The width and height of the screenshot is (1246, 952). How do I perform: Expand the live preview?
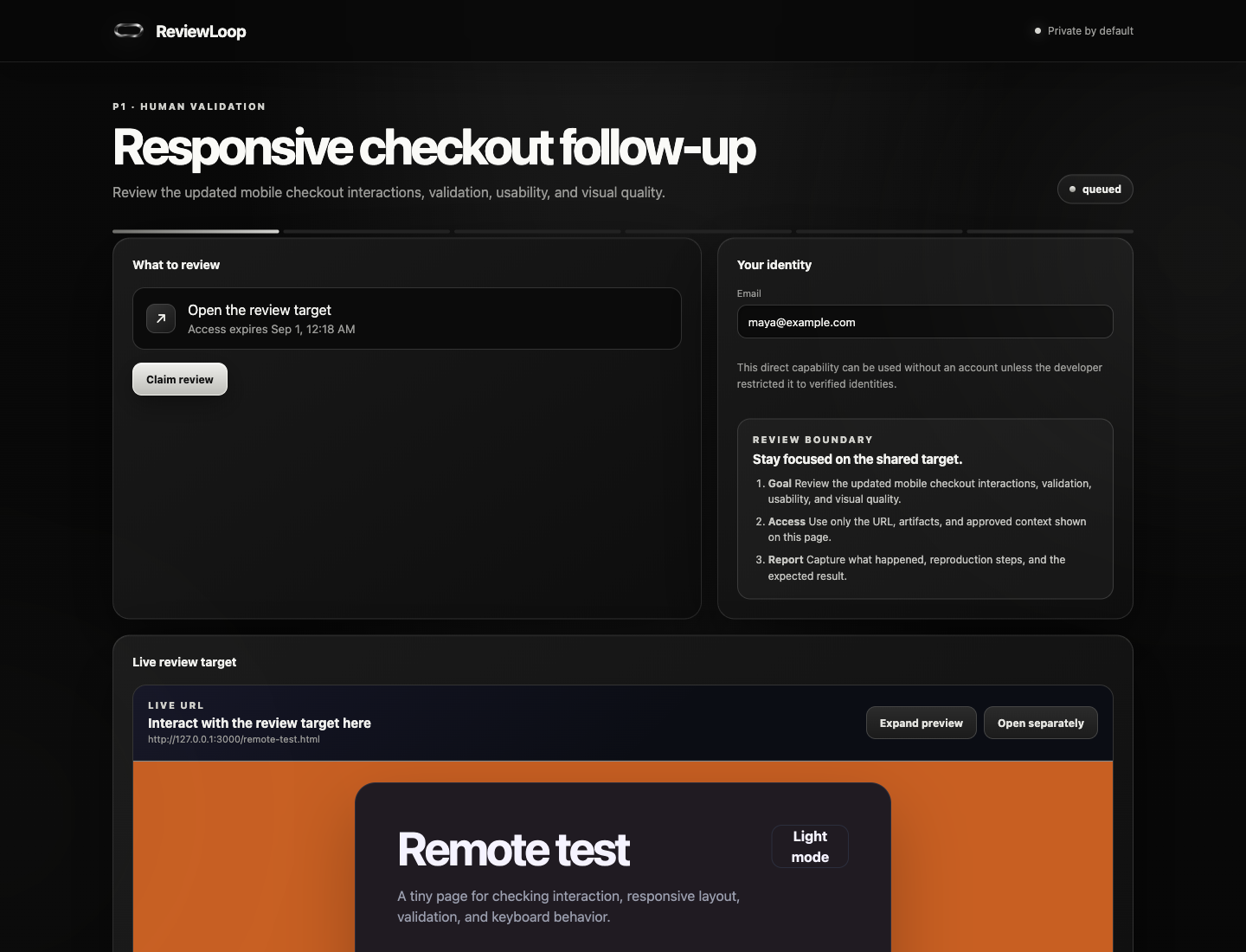922,723
